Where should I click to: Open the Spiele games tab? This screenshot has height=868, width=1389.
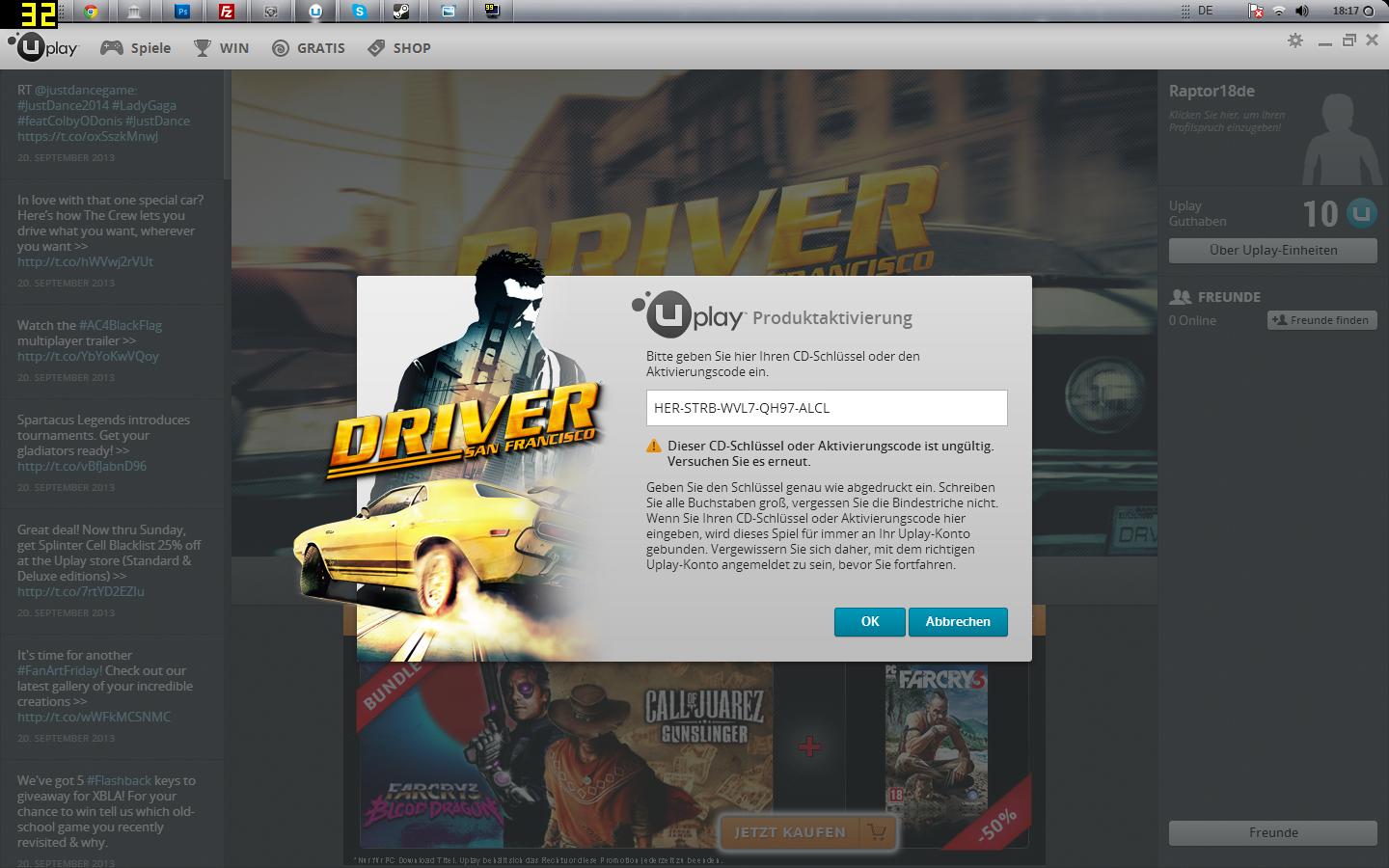pos(137,47)
